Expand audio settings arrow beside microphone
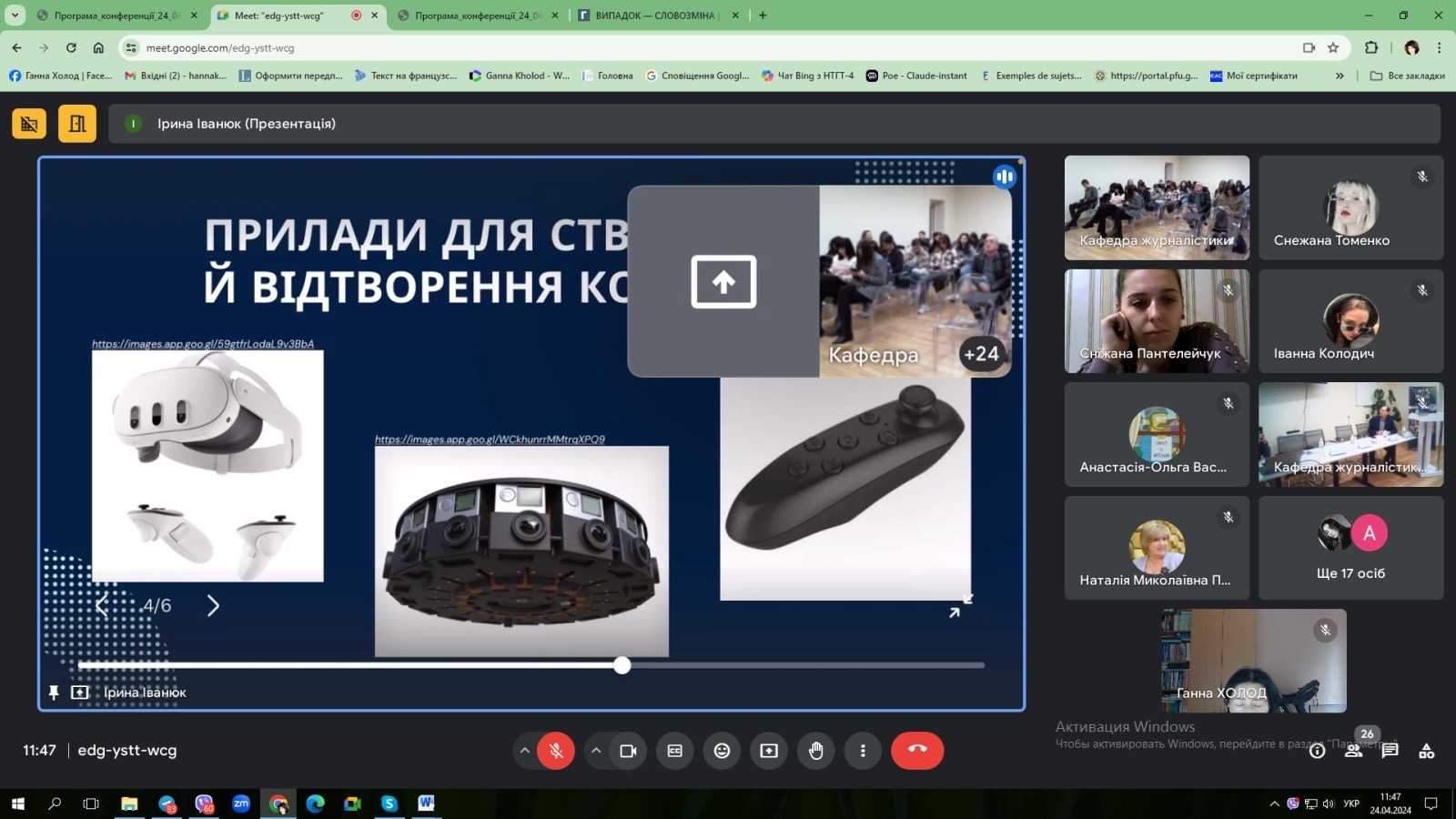The width and height of the screenshot is (1456, 819). coord(524,751)
